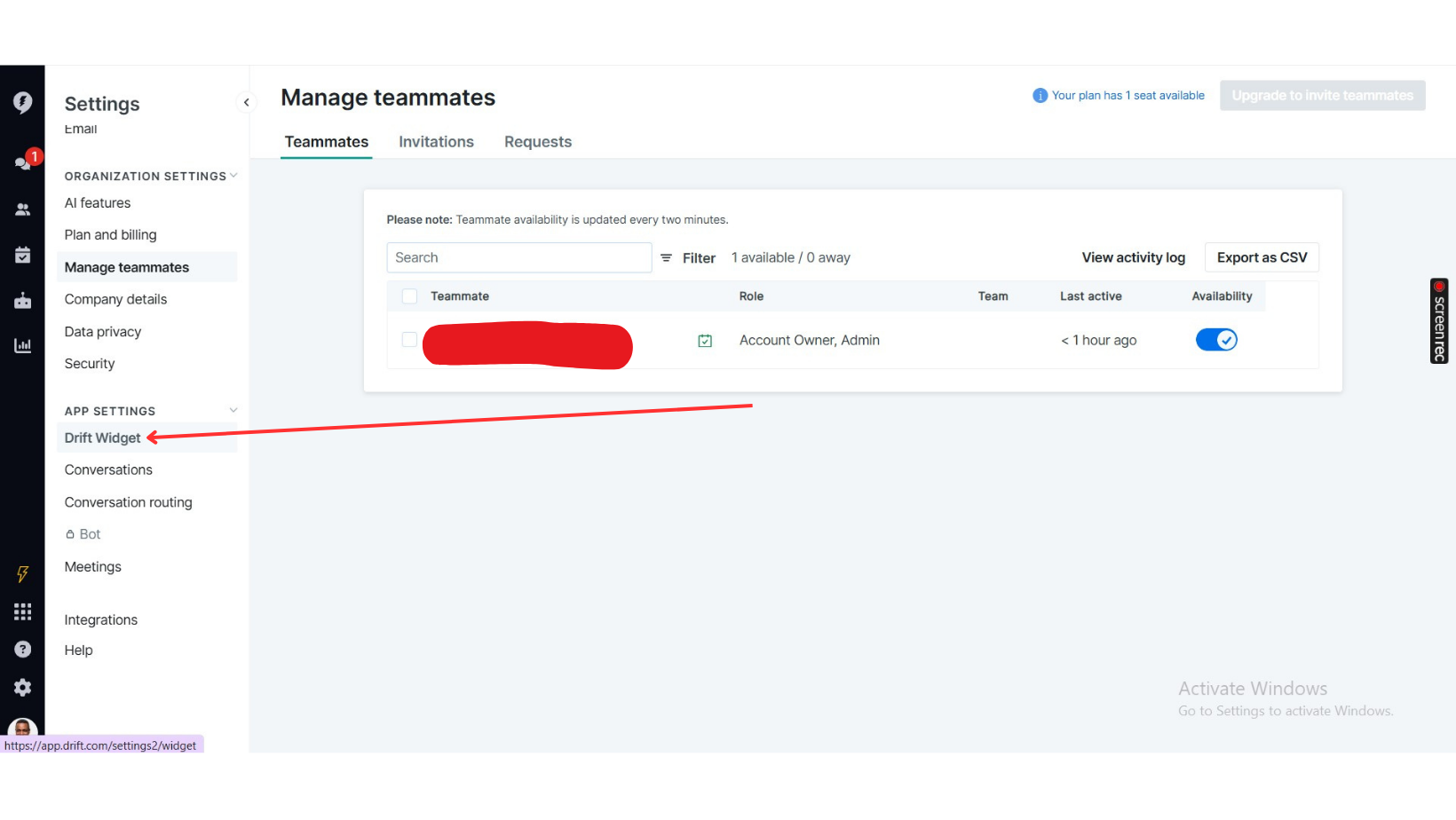Click the info icon beside seat availability
Screen dimensions: 1456x820
[x=1040, y=96]
